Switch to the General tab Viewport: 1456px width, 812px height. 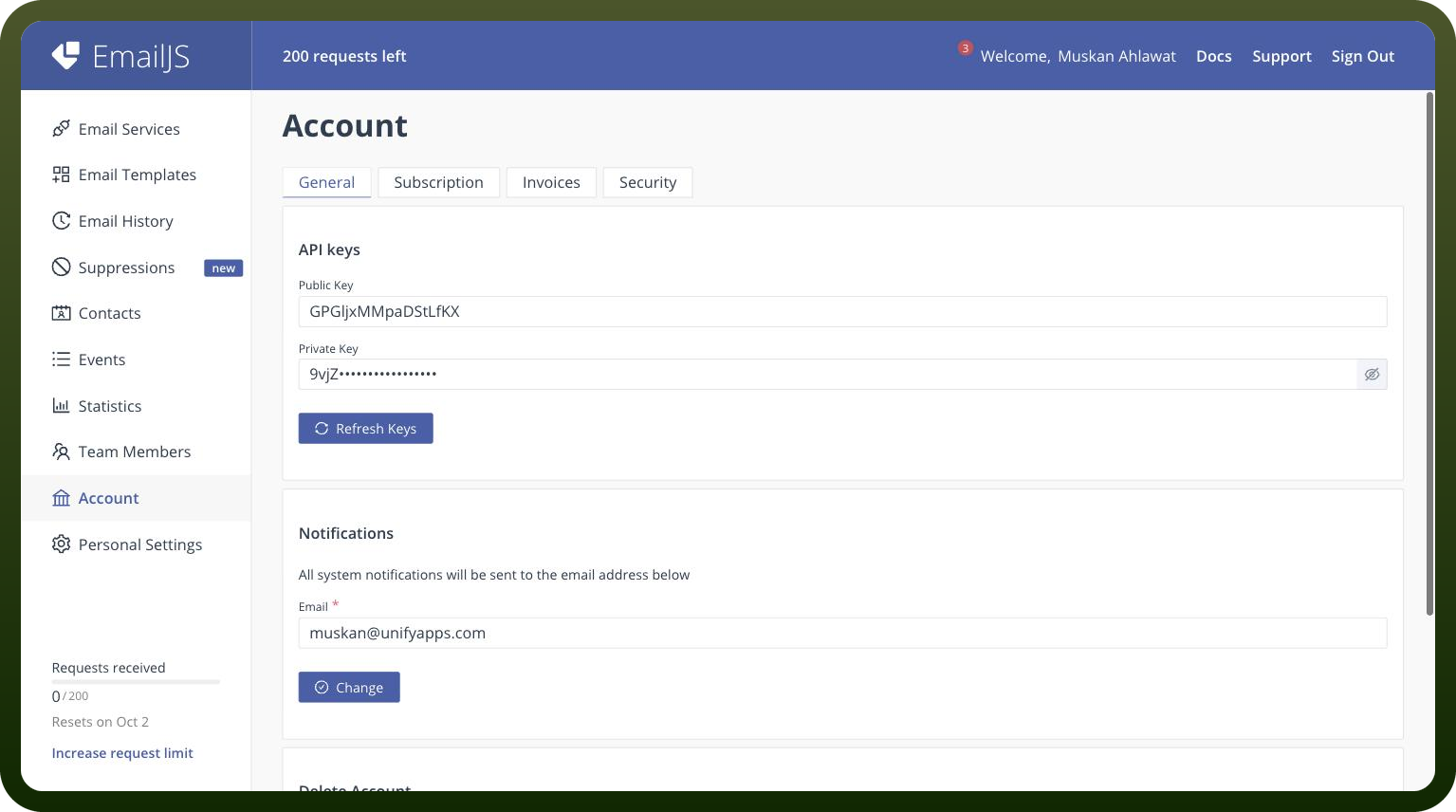(x=326, y=182)
